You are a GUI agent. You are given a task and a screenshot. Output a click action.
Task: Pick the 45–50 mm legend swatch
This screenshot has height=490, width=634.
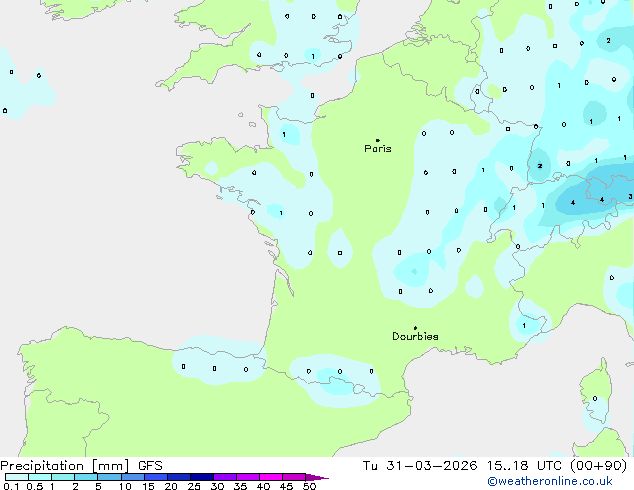point(294,477)
